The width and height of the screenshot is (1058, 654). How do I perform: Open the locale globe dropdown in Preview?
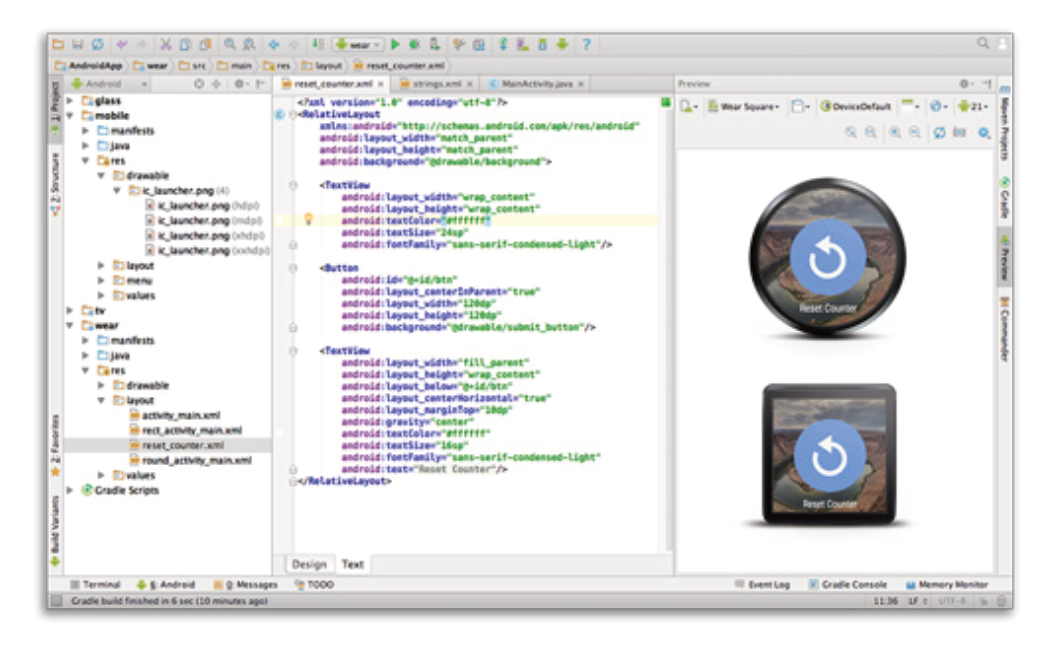(x=937, y=107)
